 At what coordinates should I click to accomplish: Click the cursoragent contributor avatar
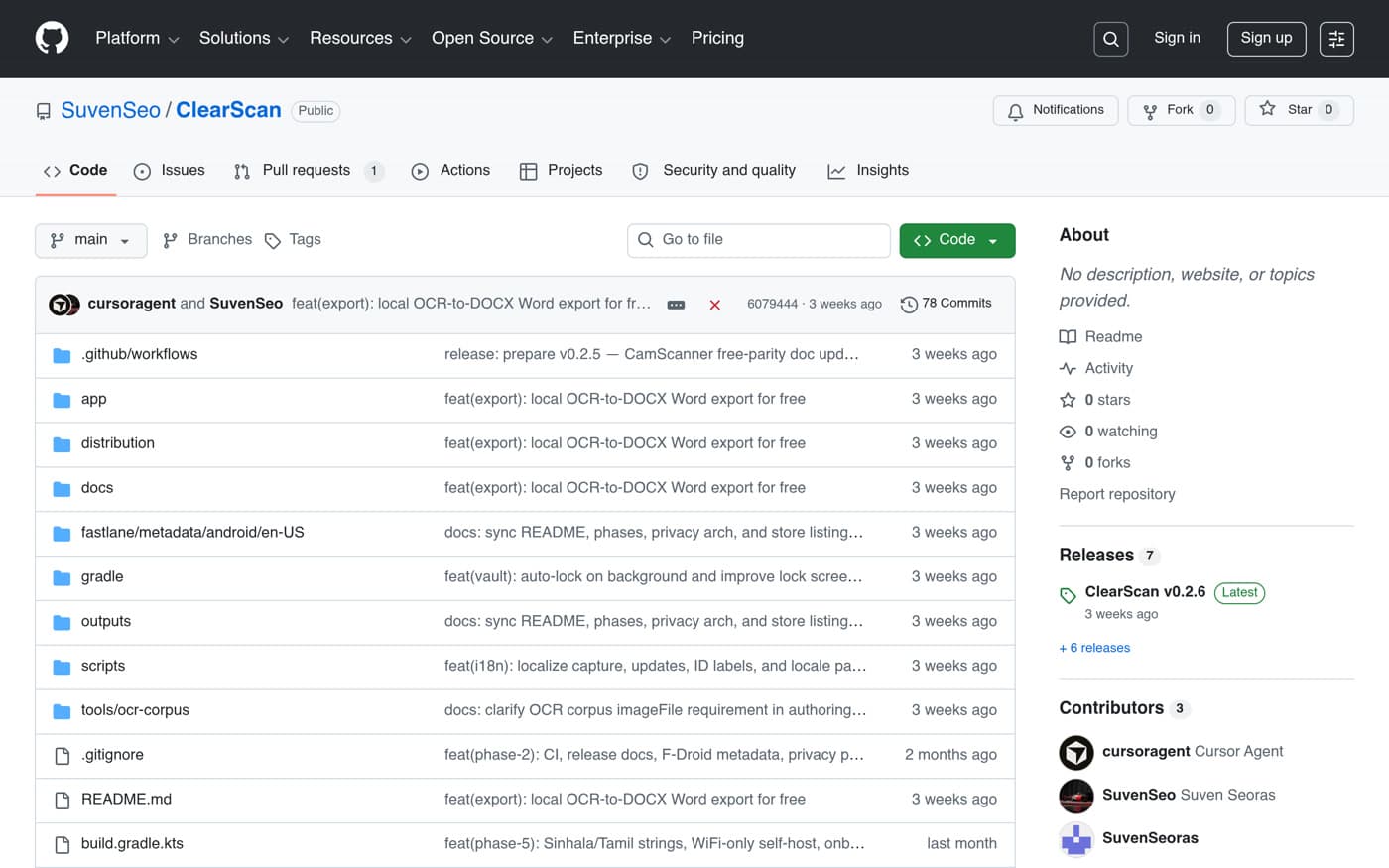click(x=1076, y=753)
